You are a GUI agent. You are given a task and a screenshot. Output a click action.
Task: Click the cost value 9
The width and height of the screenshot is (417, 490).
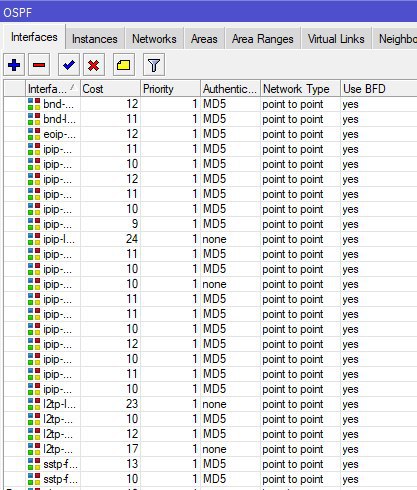coord(135,224)
